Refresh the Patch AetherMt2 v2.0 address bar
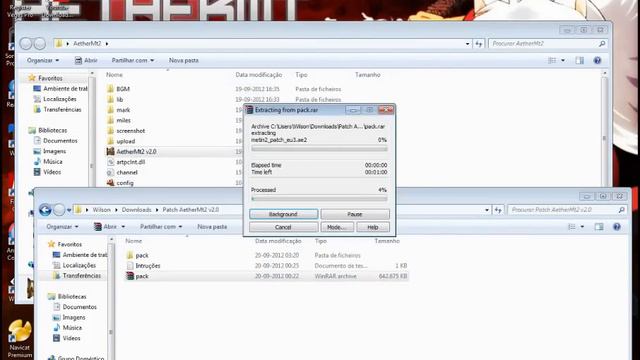The width and height of the screenshot is (640, 360). (498, 210)
